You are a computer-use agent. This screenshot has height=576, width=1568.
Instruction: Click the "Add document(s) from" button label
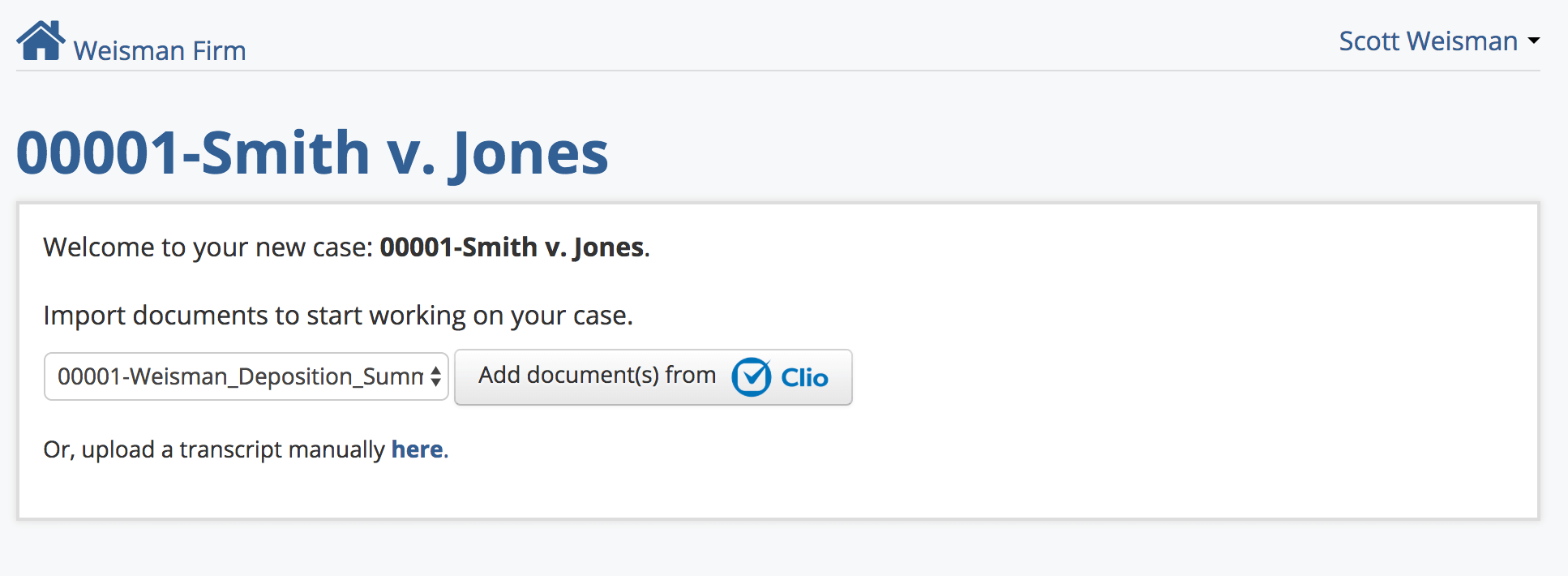coord(597,376)
